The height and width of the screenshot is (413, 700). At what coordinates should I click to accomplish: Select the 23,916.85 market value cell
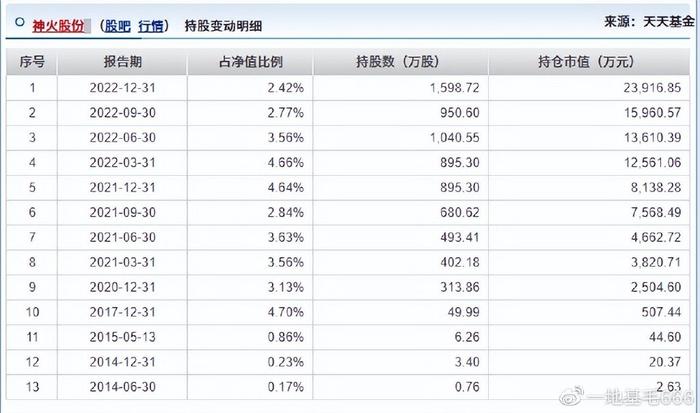tap(589, 88)
